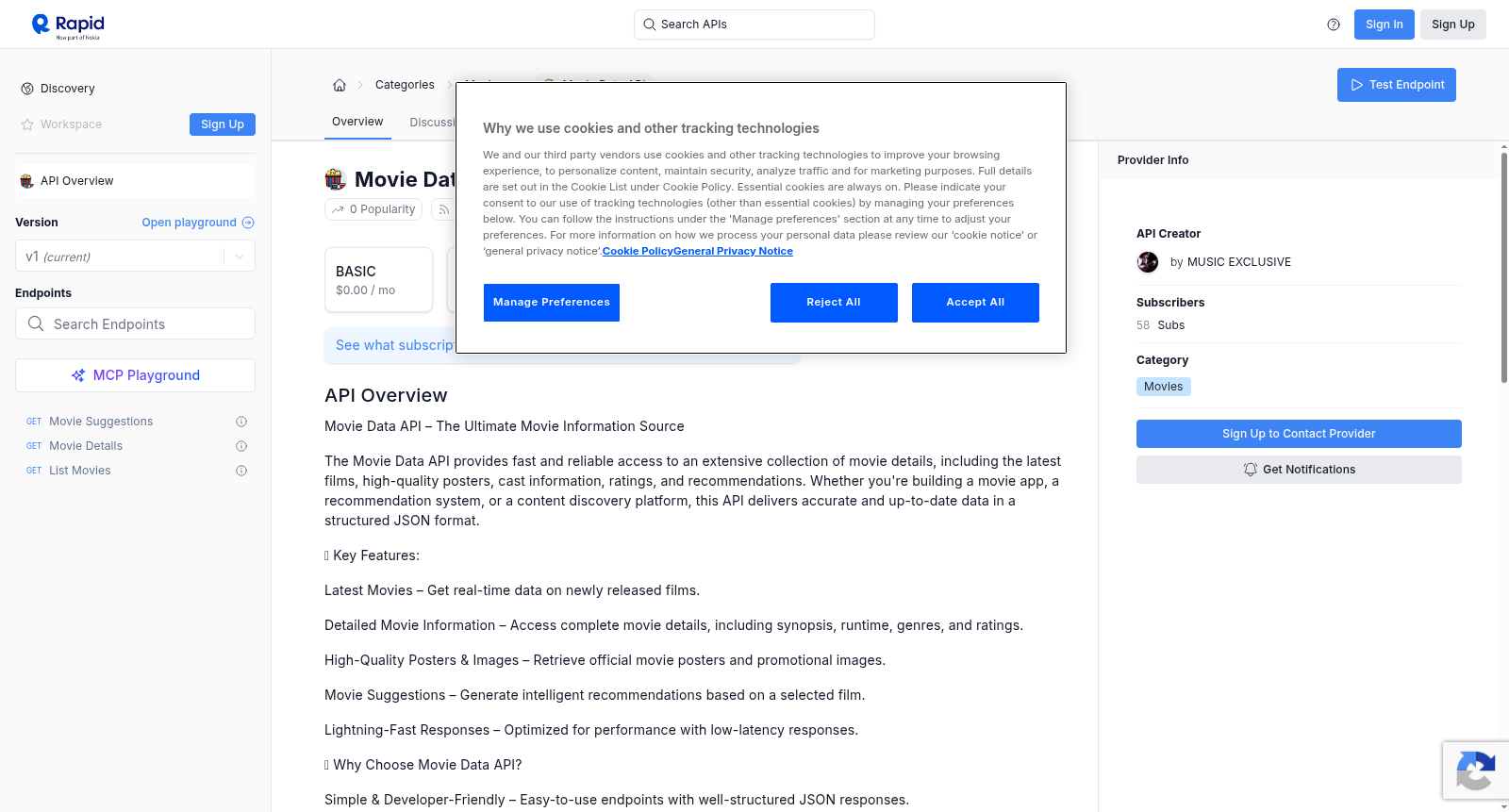This screenshot has height=812, width=1509.
Task: Click the RSS feed icon
Action: coord(443,209)
